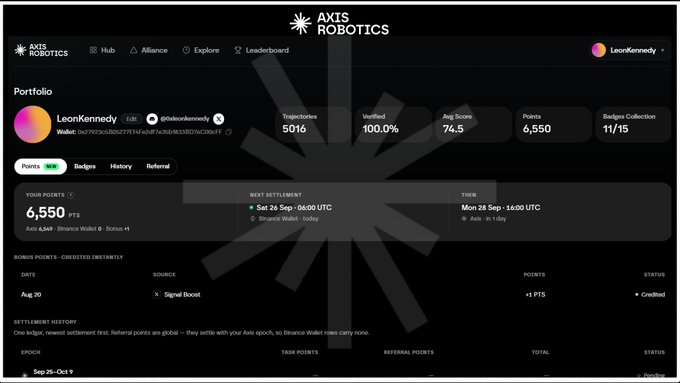Viewport: 680px width, 383px height.
Task: Click the Explore clock icon
Action: (x=186, y=50)
